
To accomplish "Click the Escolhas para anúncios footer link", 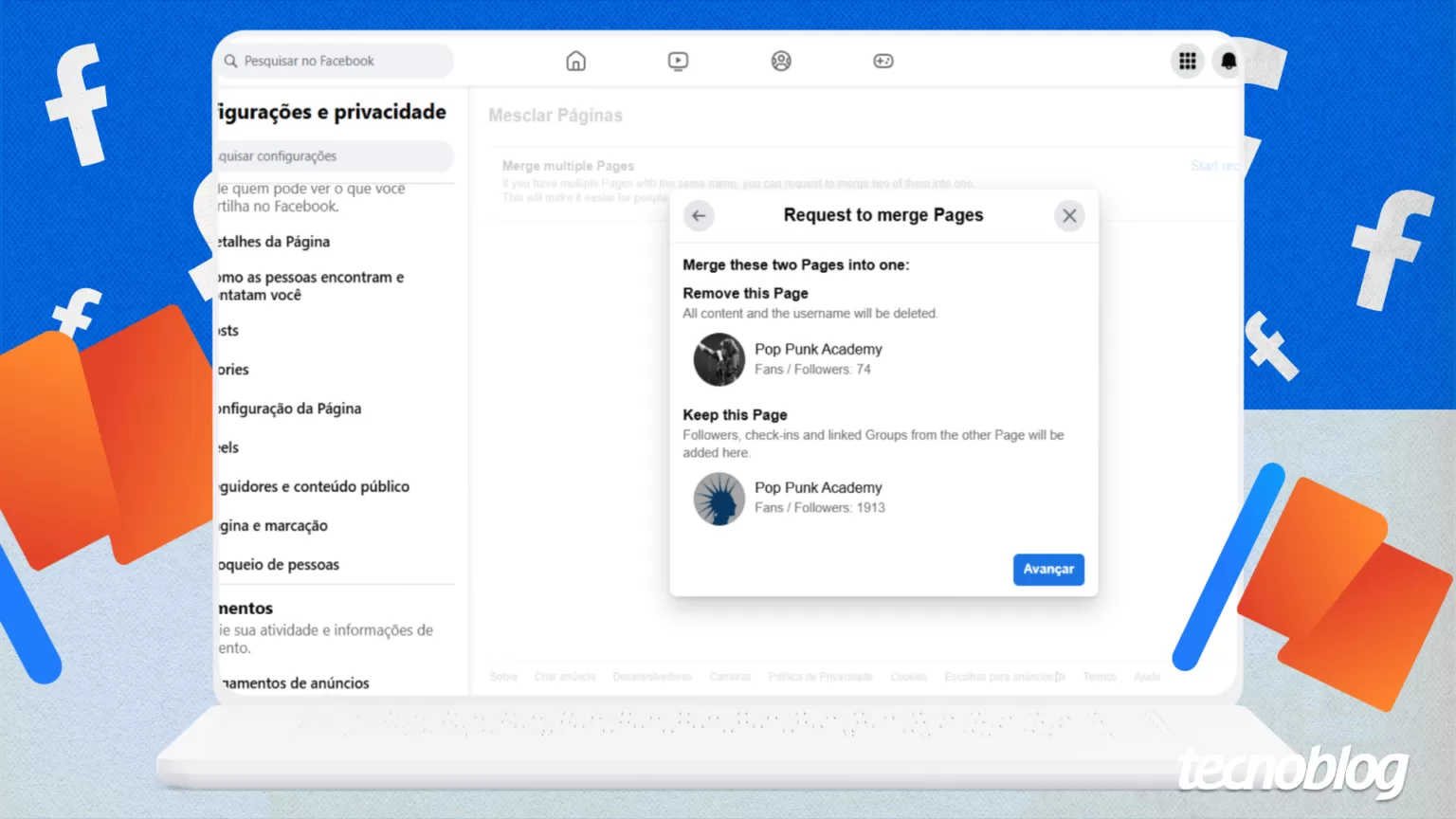I will pos(1005,677).
